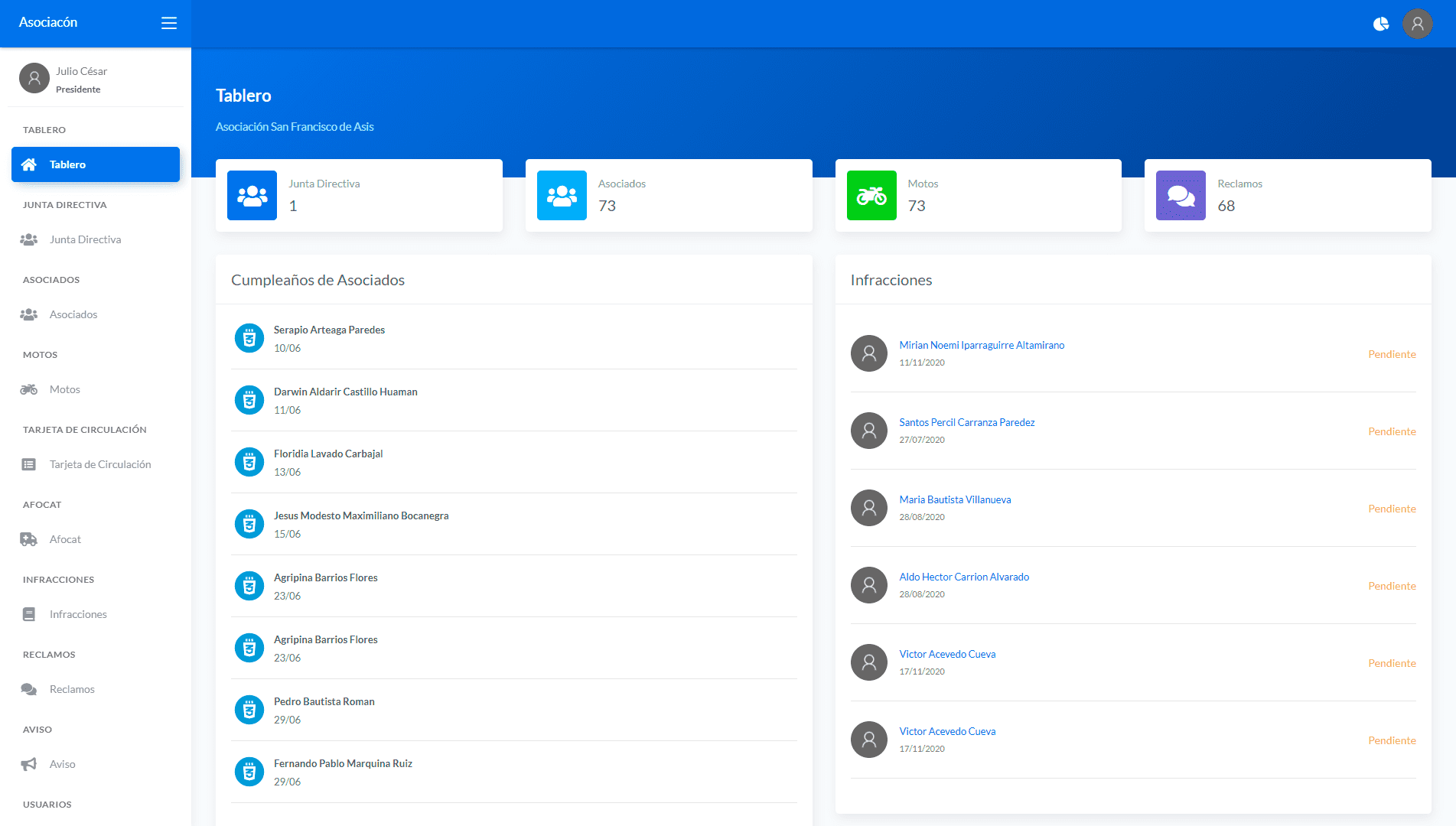Open the pie chart icon in header
The height and width of the screenshot is (826, 1456).
click(x=1381, y=24)
